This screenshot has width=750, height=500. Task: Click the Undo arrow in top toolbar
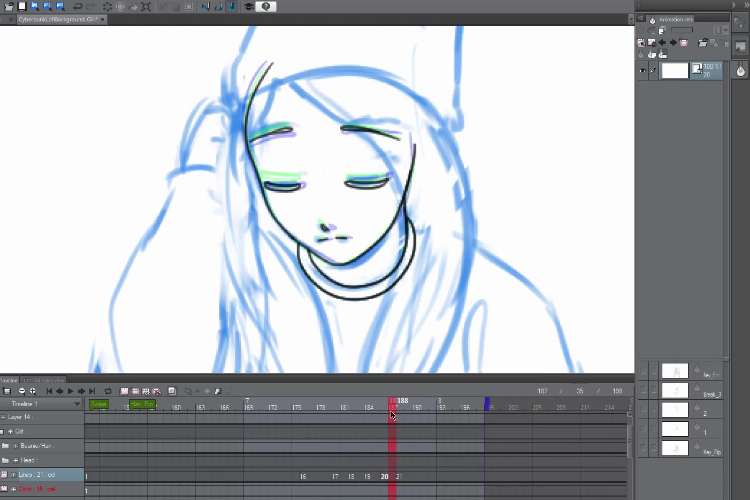click(x=78, y=6)
